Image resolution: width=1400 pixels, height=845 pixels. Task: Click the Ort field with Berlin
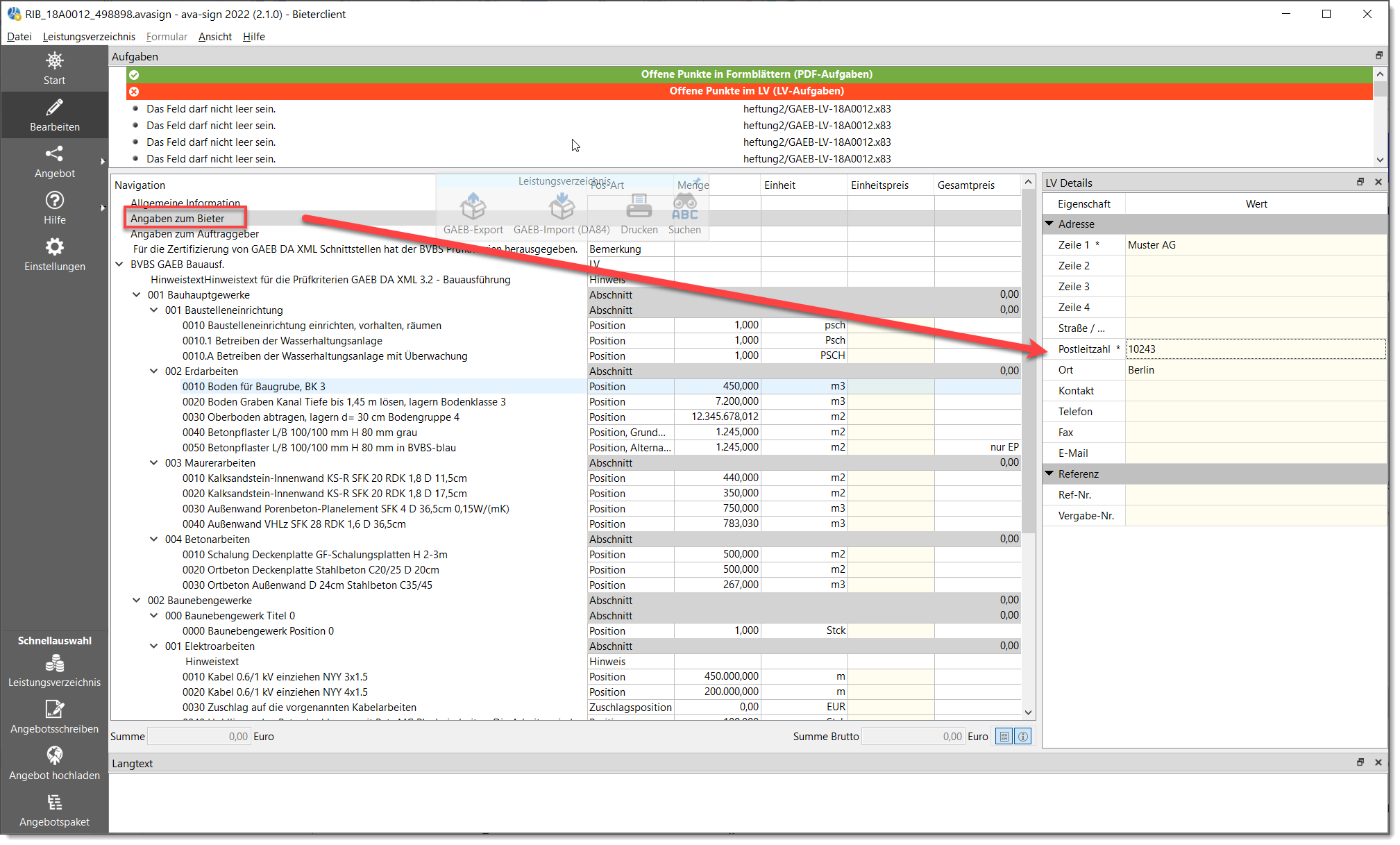[x=1256, y=370]
